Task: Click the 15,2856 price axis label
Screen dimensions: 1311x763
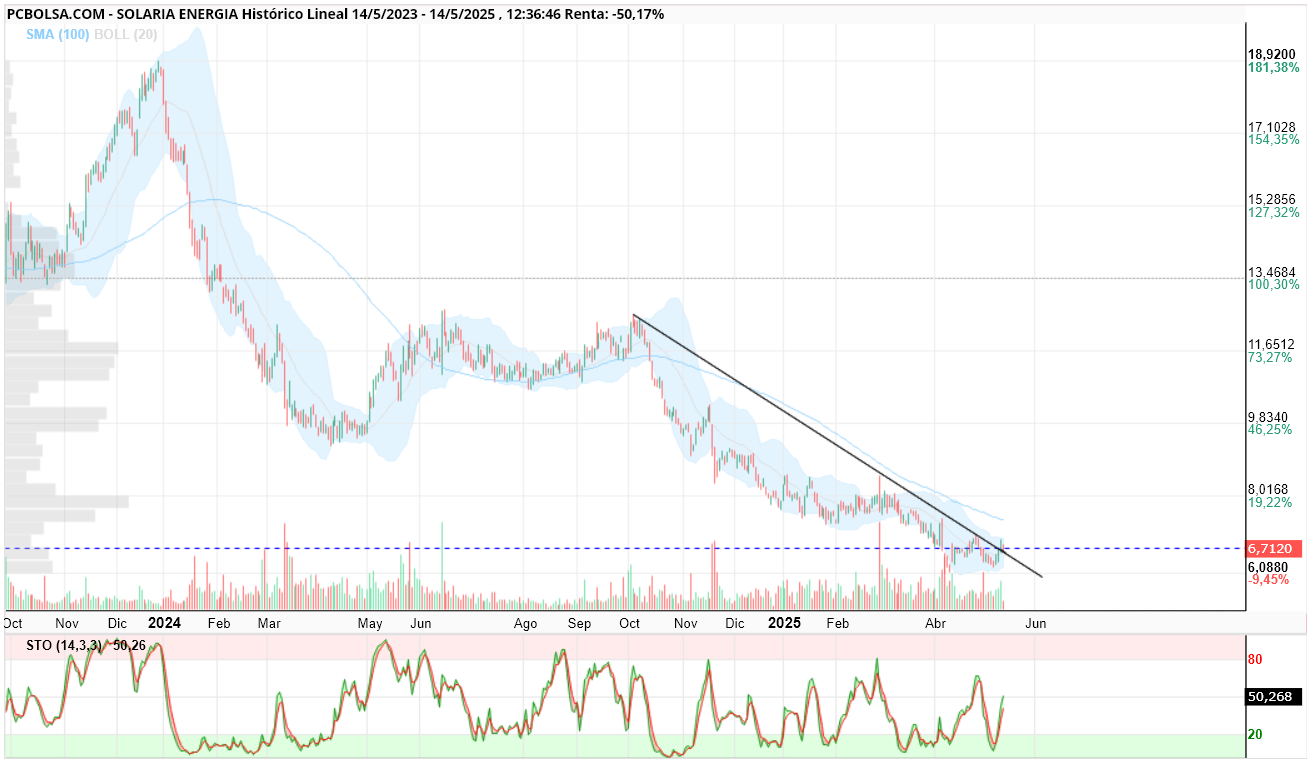Action: click(1272, 200)
